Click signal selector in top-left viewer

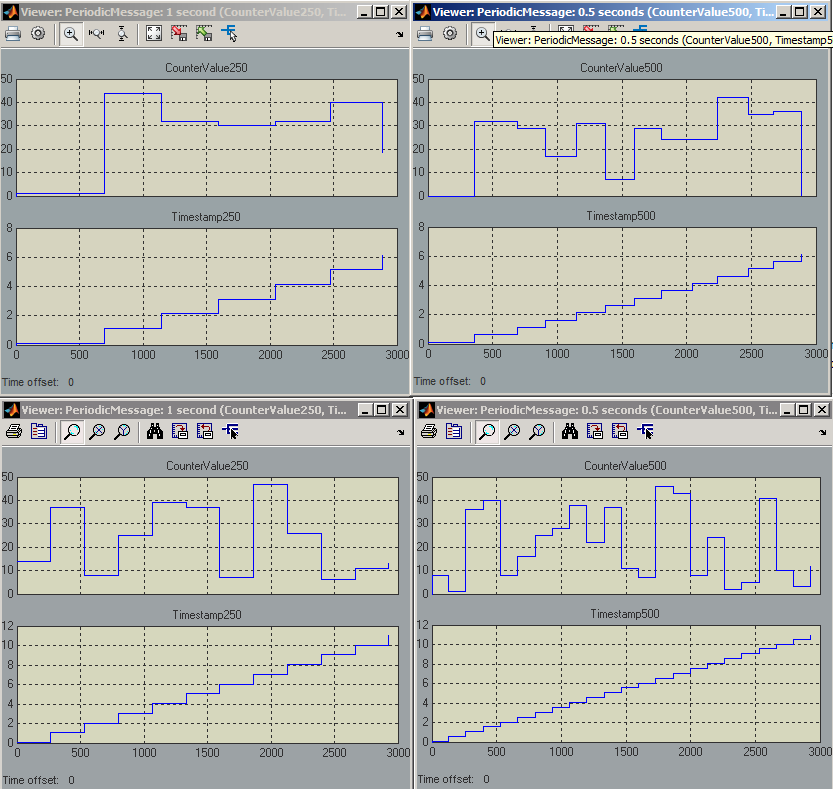click(229, 33)
